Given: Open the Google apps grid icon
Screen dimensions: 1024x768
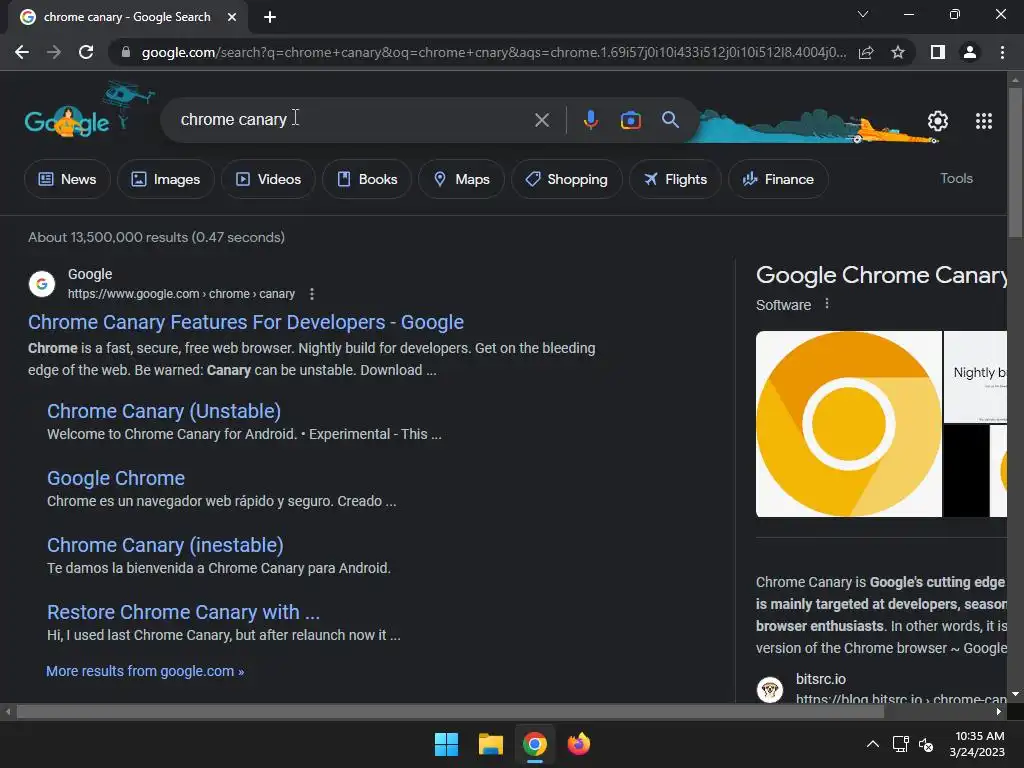Looking at the screenshot, I should click(x=984, y=121).
